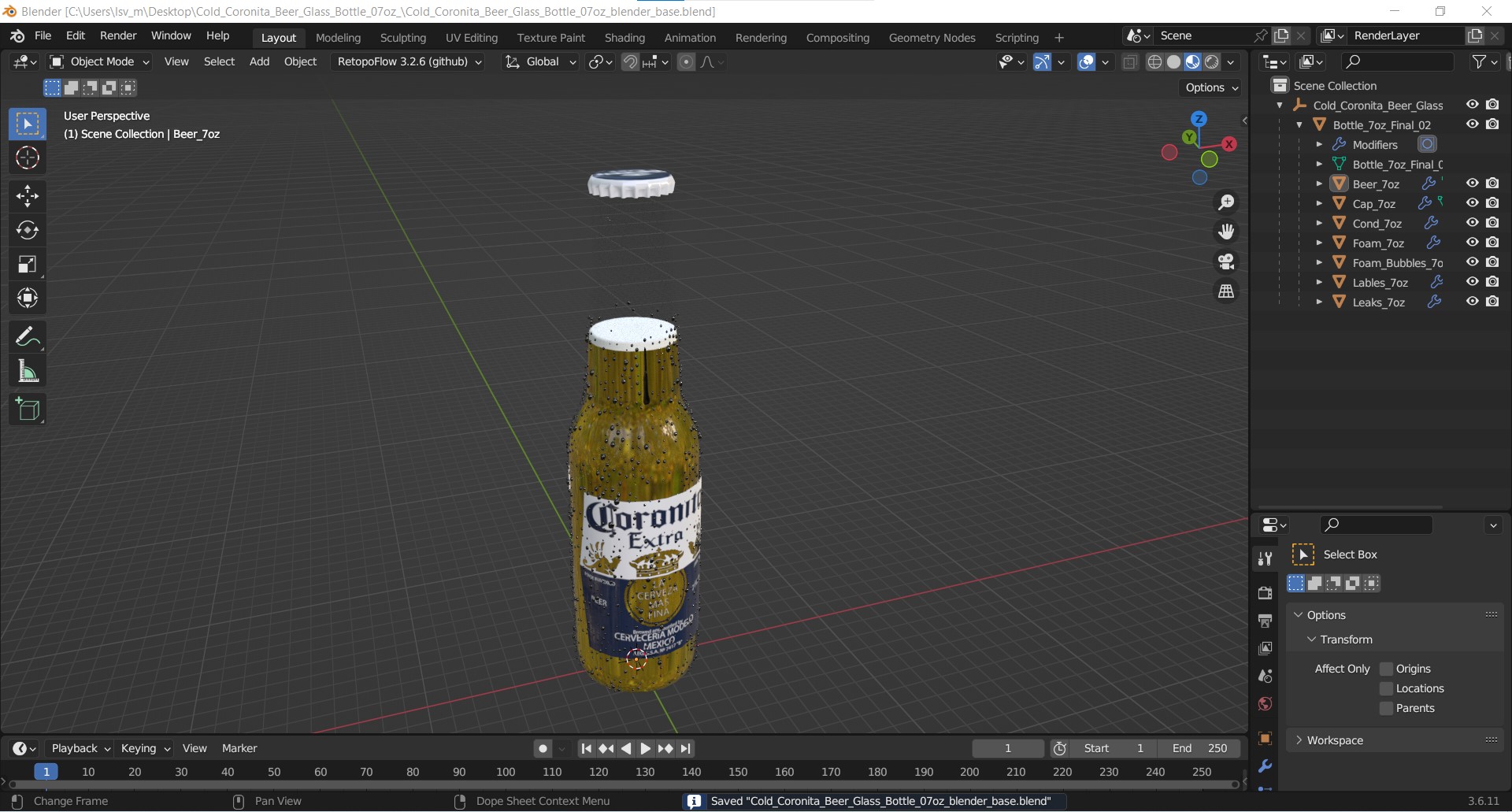
Task: Enable Affect Only Locations checkbox
Action: click(x=1387, y=688)
